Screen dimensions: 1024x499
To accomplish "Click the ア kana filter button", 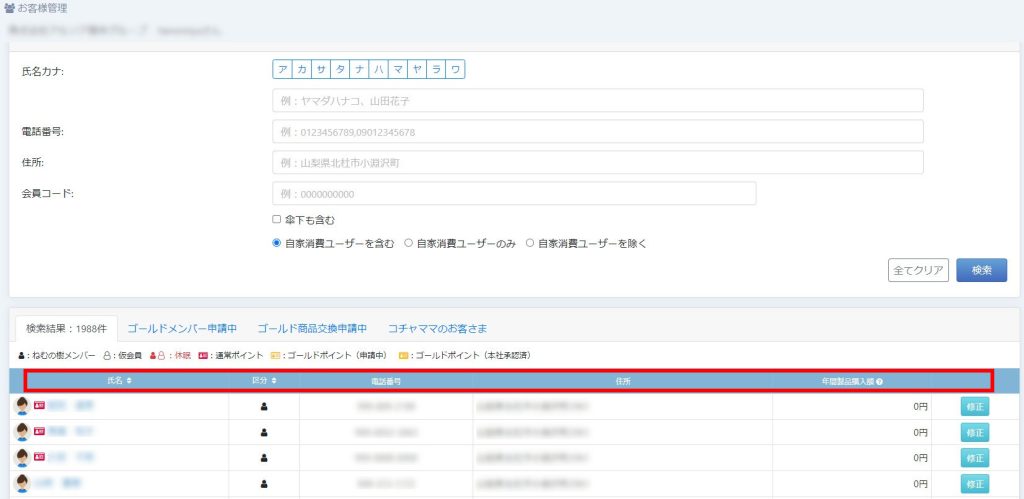I will click(283, 69).
